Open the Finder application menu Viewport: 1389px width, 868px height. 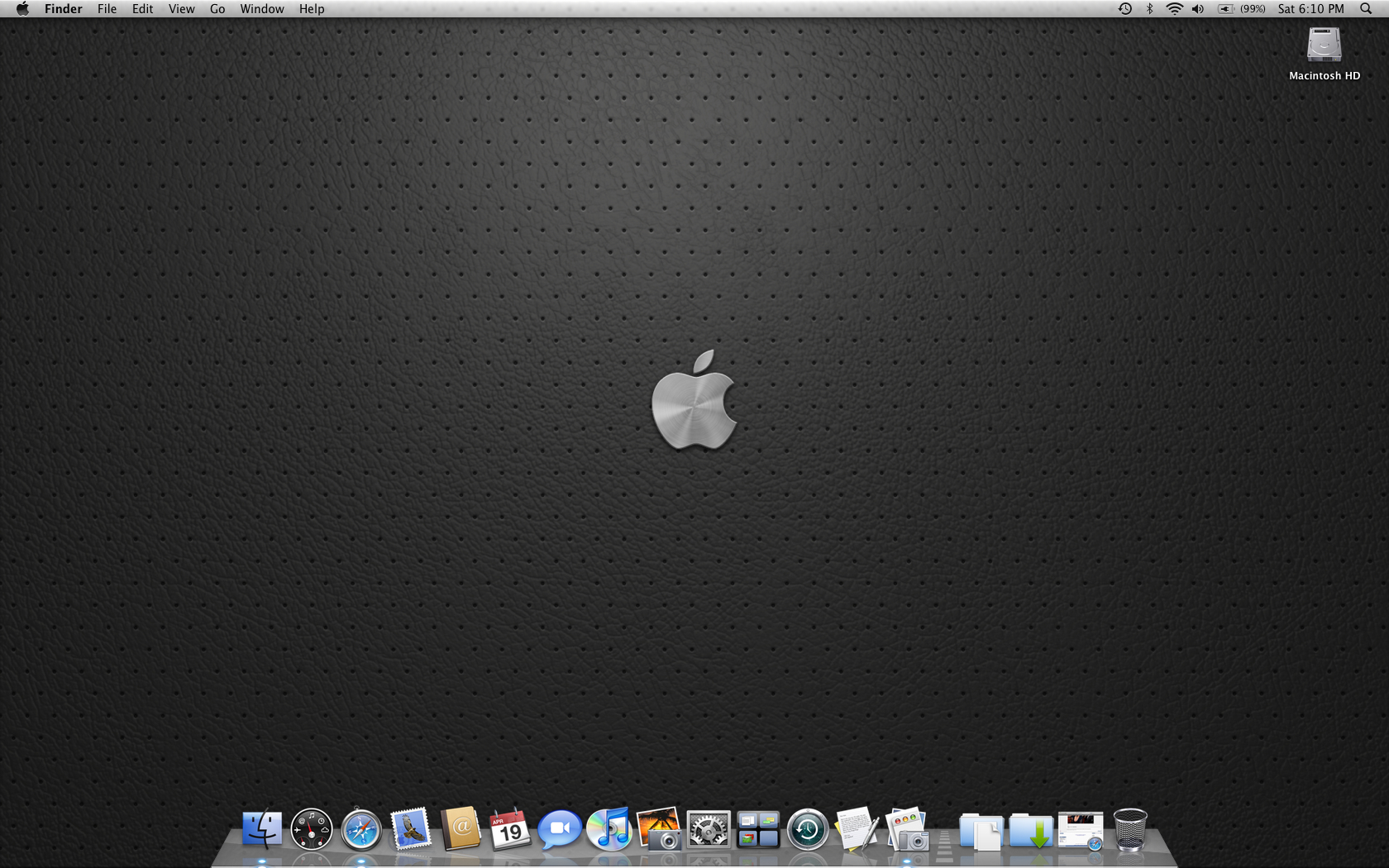coord(64,9)
